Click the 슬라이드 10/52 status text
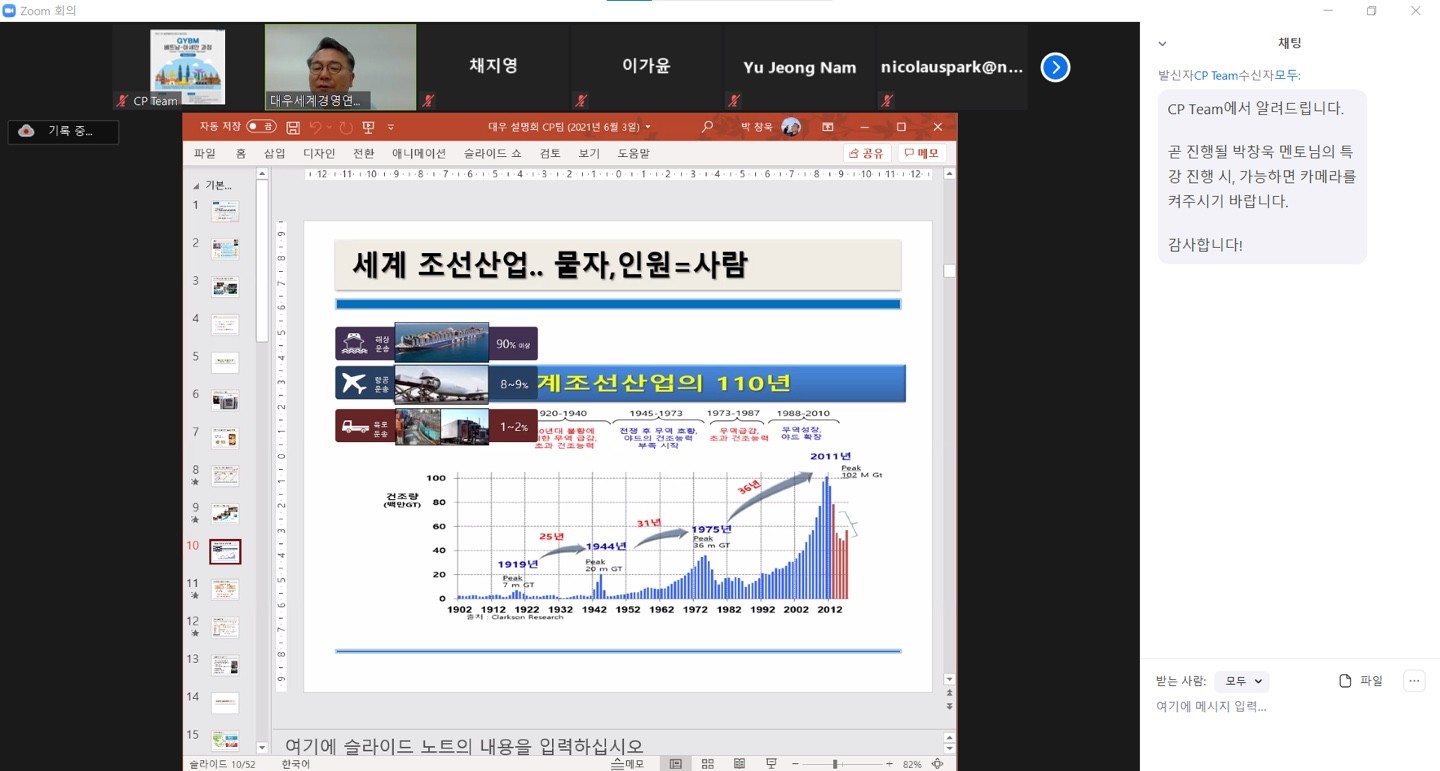Viewport: 1440px width, 771px height. [223, 764]
